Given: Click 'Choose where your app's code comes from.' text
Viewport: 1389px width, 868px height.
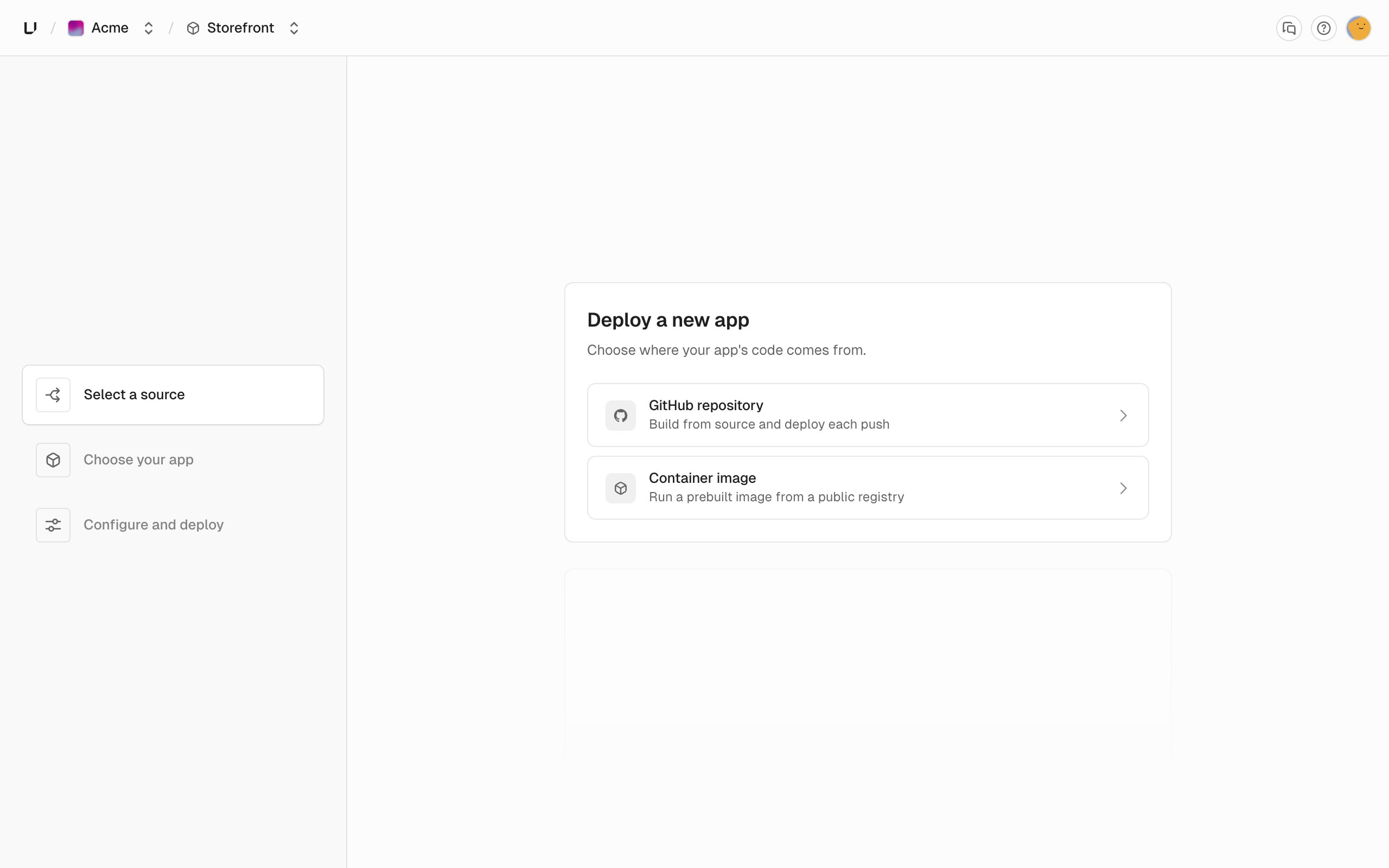Looking at the screenshot, I should click(x=726, y=350).
